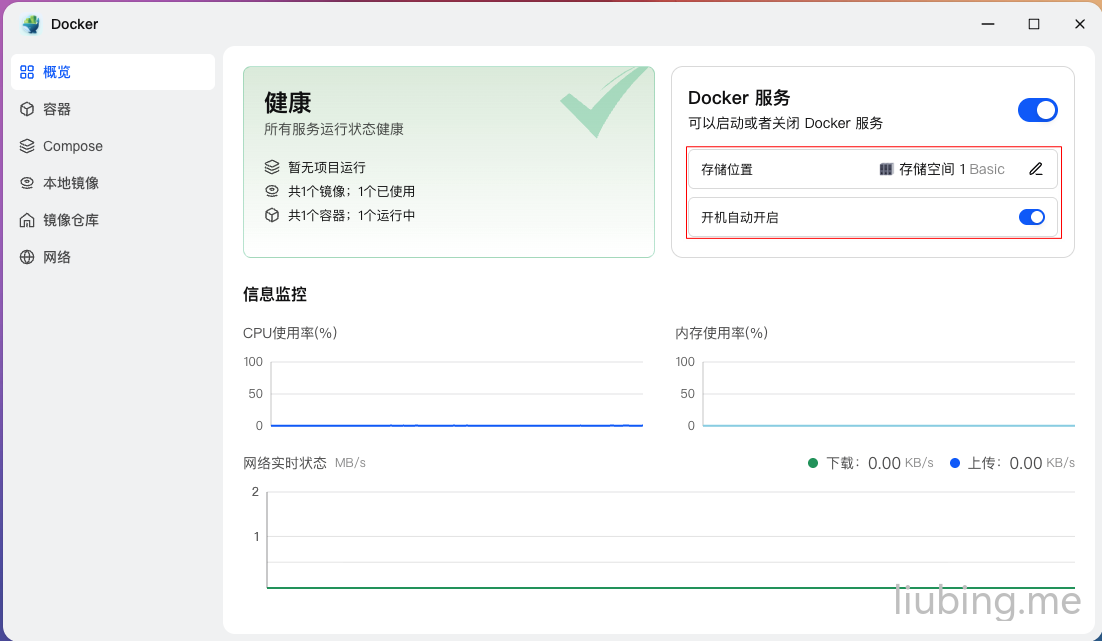Disable the 开机自动开启 toggle
Viewport: 1102px width, 641px height.
(1031, 217)
